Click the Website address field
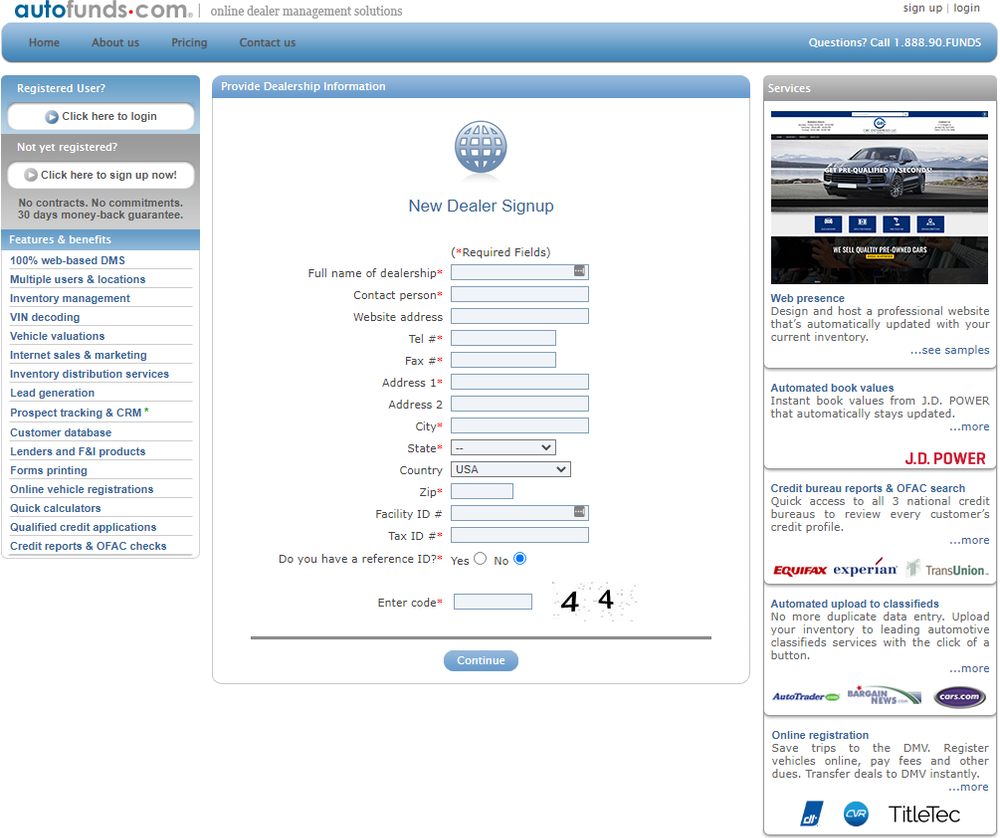 click(520, 316)
